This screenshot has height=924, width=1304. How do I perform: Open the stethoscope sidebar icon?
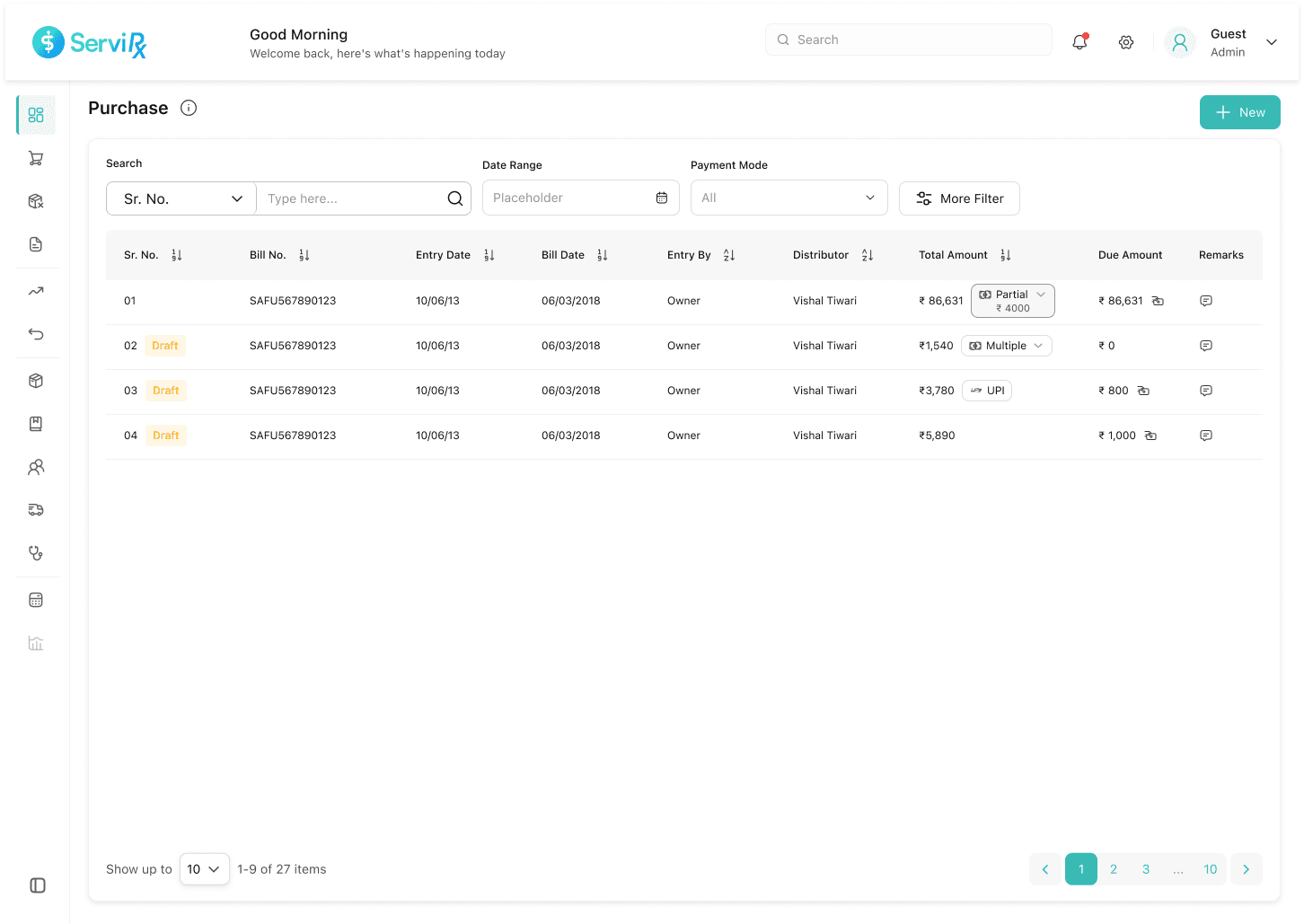[36, 553]
